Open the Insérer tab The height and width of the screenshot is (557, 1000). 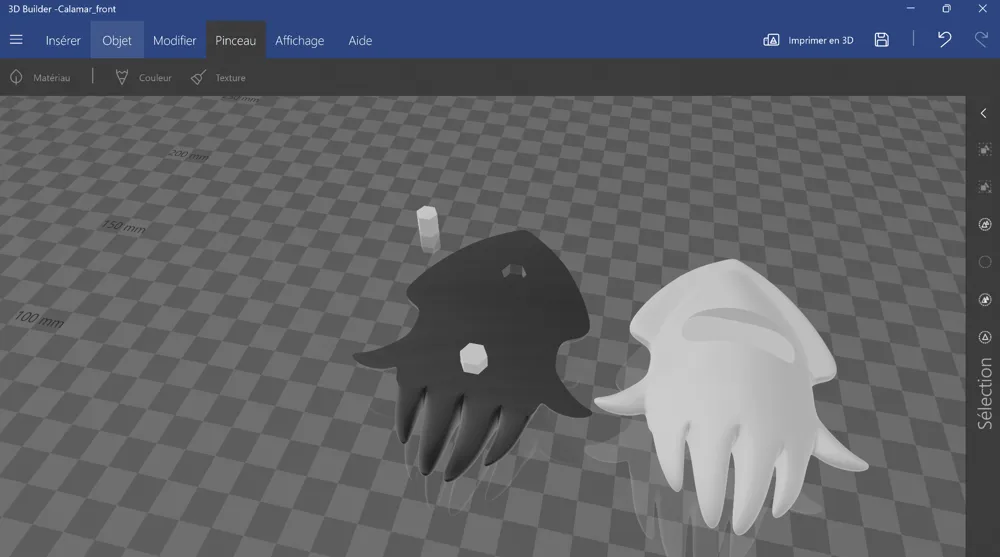63,40
